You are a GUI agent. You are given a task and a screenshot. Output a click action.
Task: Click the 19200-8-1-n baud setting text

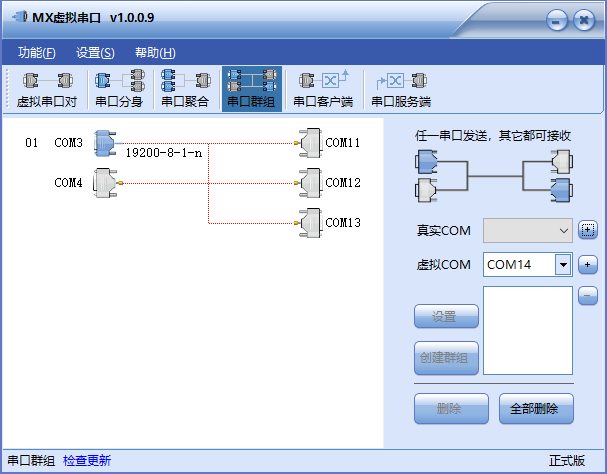point(164,153)
